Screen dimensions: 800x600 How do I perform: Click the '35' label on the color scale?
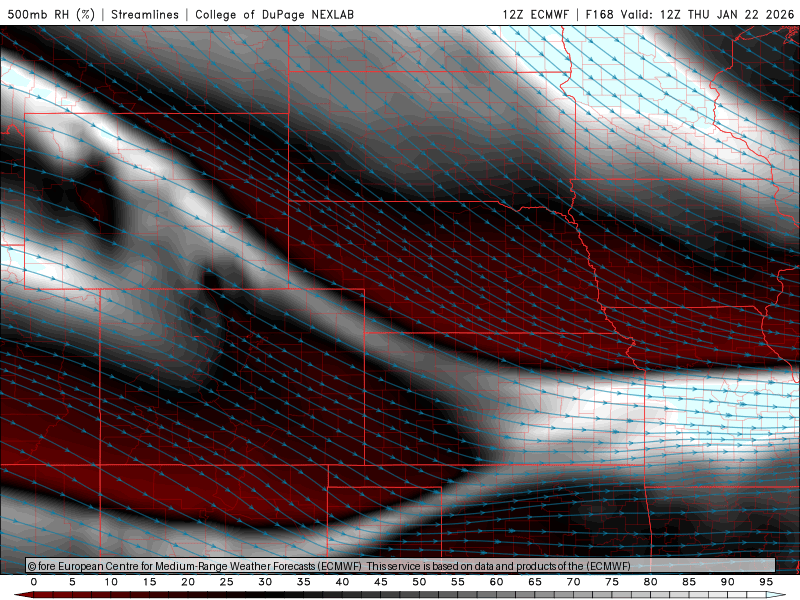[304, 582]
